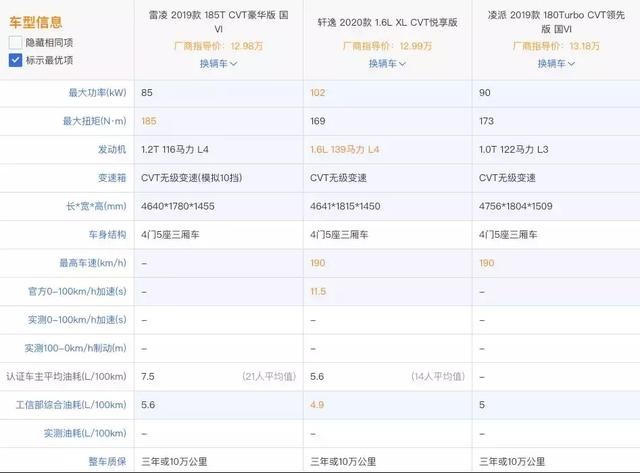Click the 最高车速(km/h) row label
The height and width of the screenshot is (473, 640).
(x=93, y=263)
